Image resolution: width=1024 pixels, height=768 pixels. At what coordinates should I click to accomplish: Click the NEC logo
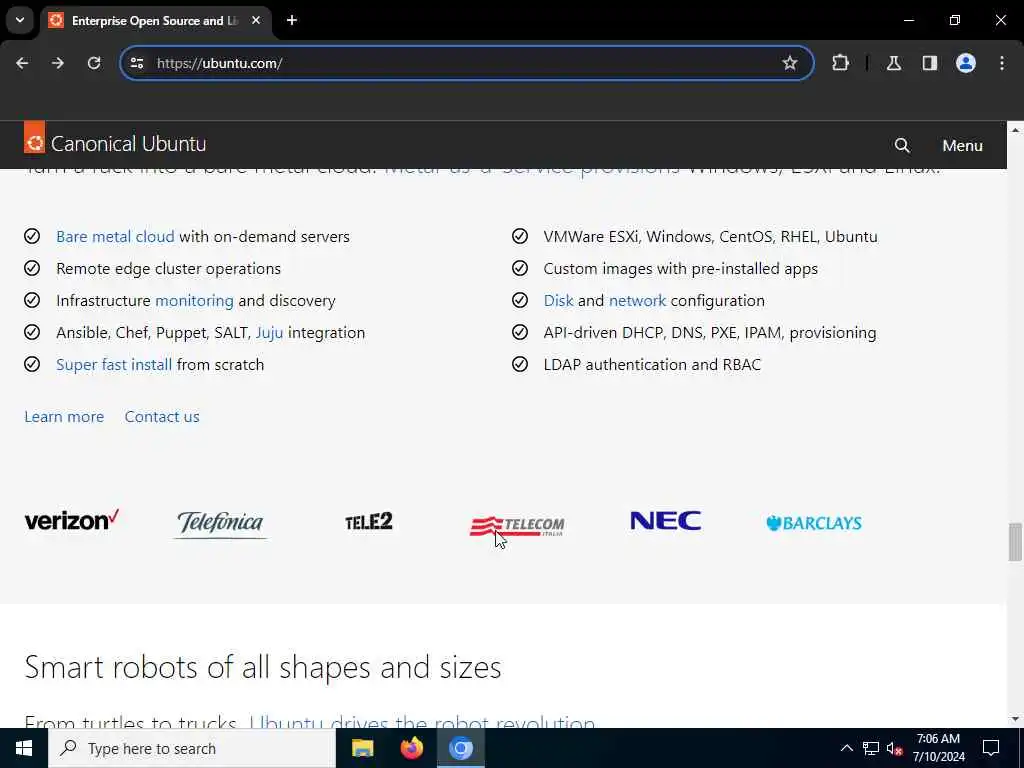(665, 520)
